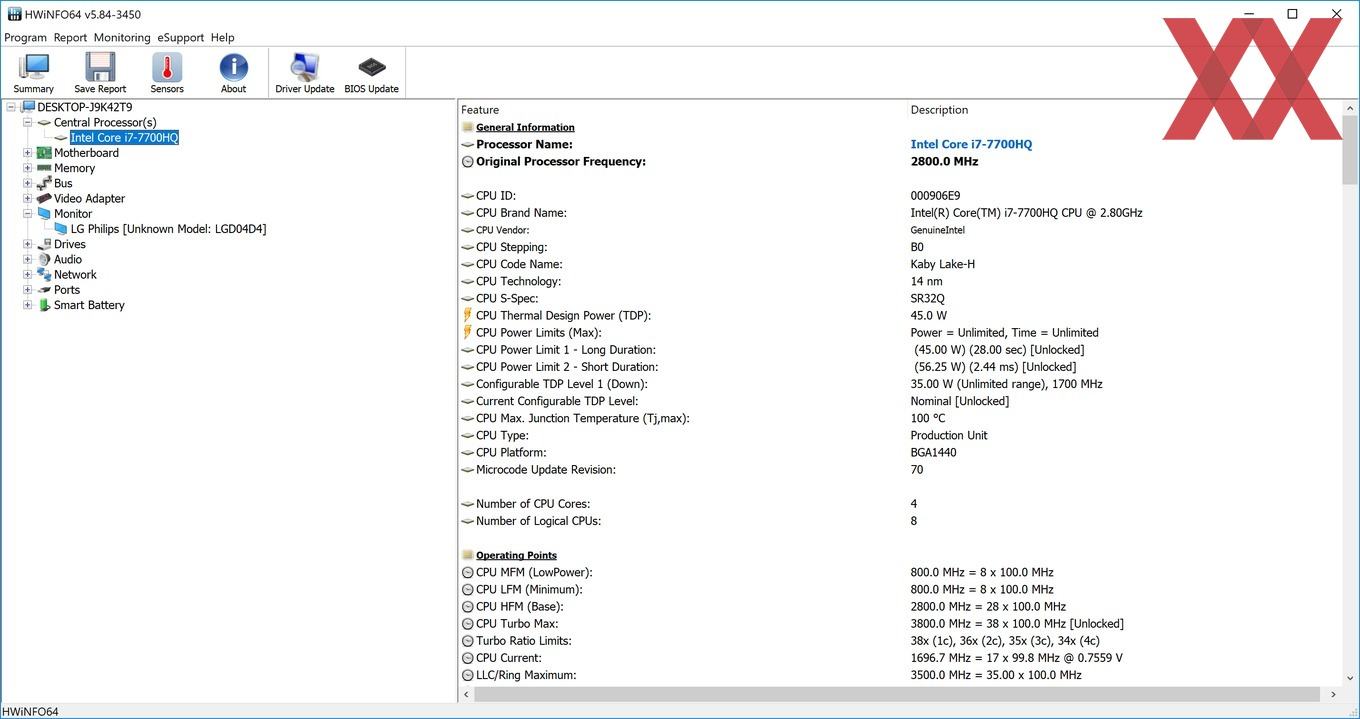Select the Memory tree icon

tap(44, 168)
